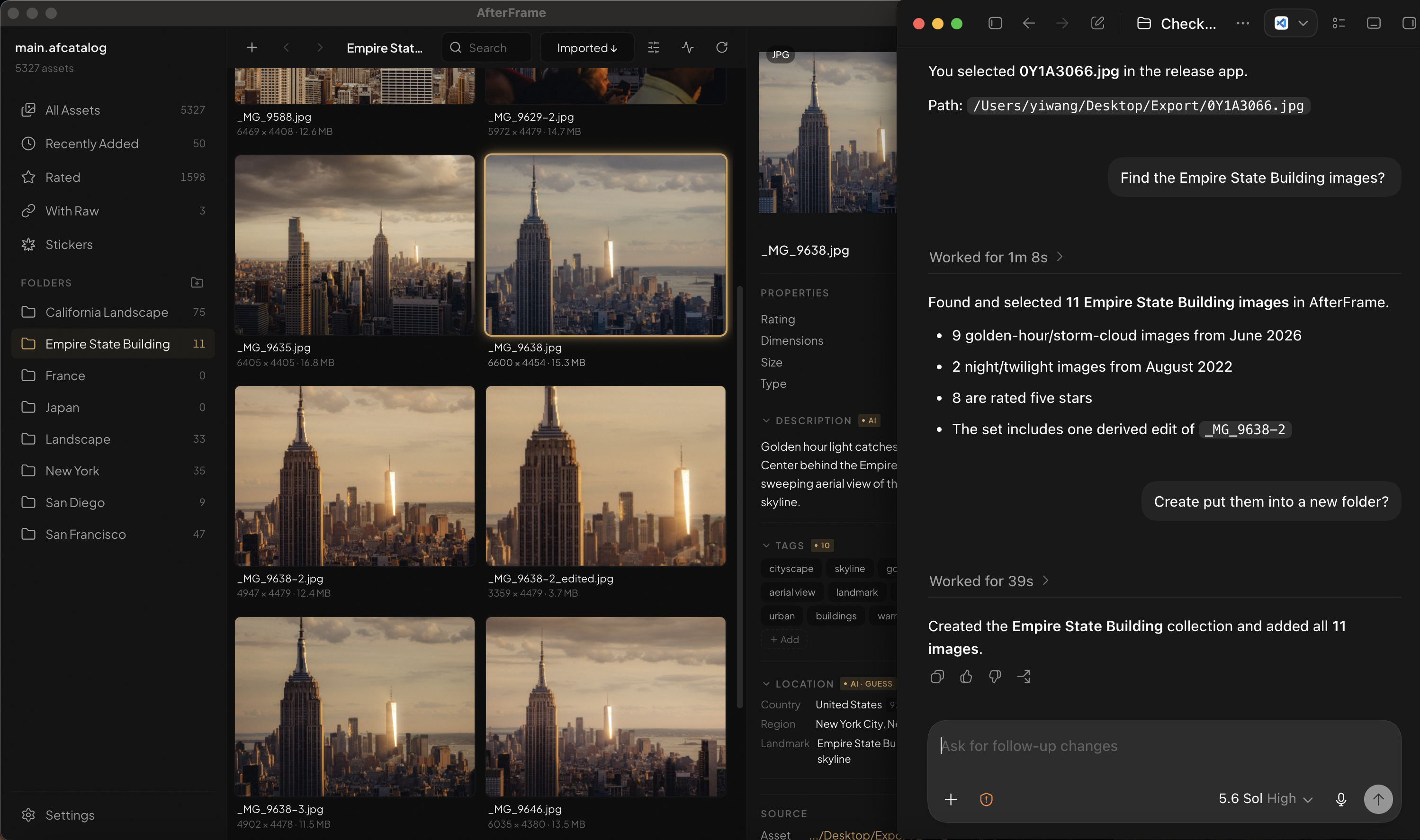Collapse the Tags section
Image resolution: width=1420 pixels, height=840 pixels.
coord(766,545)
